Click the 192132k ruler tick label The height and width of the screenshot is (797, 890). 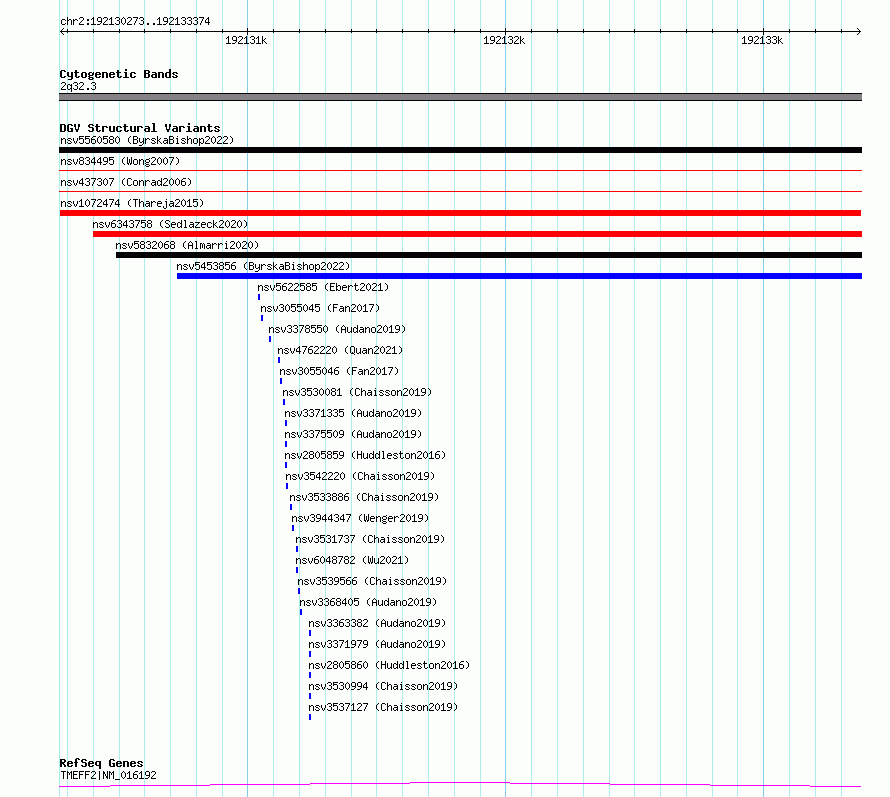[x=504, y=40]
